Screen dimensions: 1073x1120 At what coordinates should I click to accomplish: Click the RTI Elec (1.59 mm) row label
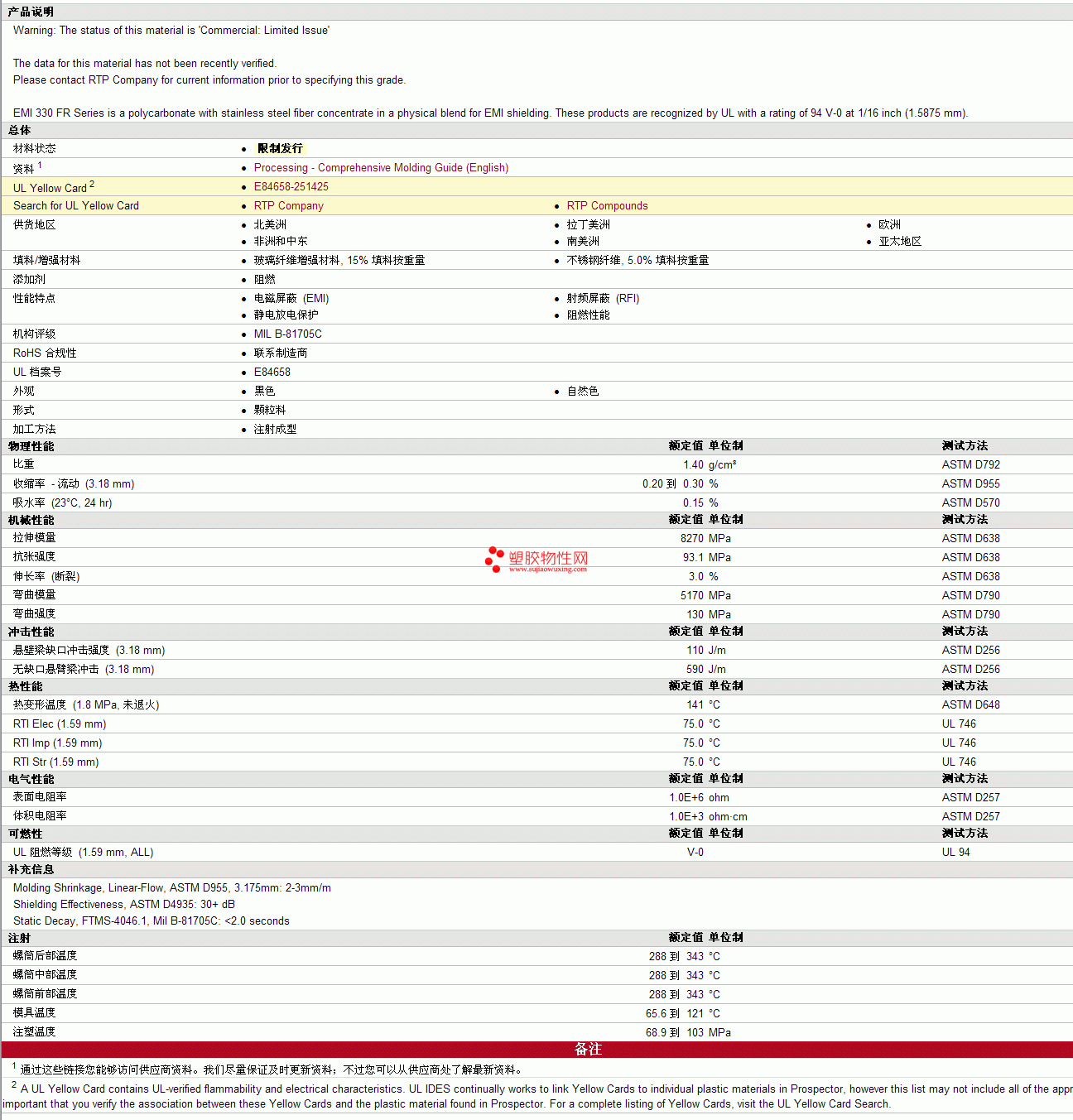pyautogui.click(x=60, y=723)
